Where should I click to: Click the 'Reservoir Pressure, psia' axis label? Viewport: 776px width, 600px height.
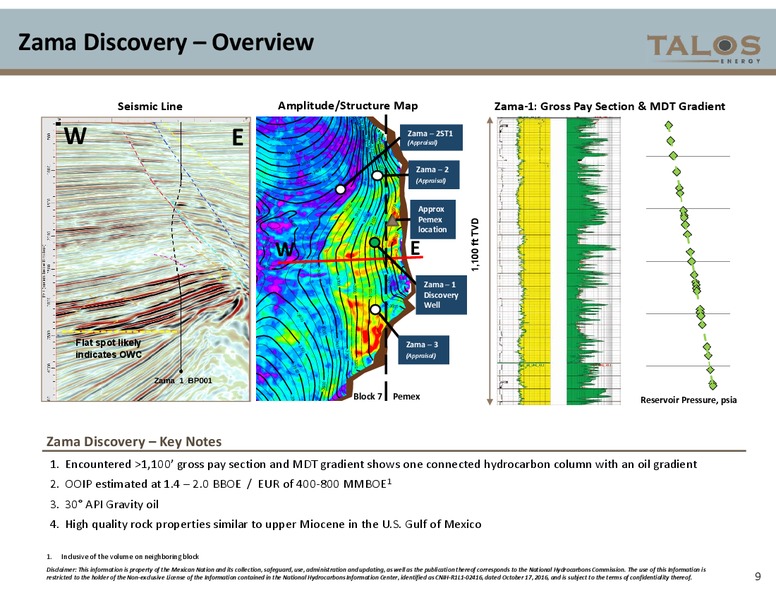point(688,400)
